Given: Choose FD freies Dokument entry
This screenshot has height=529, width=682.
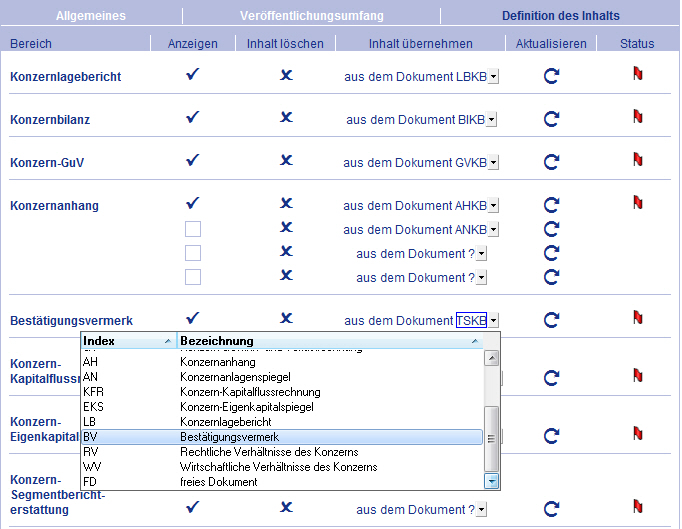Looking at the screenshot, I should tap(282, 482).
